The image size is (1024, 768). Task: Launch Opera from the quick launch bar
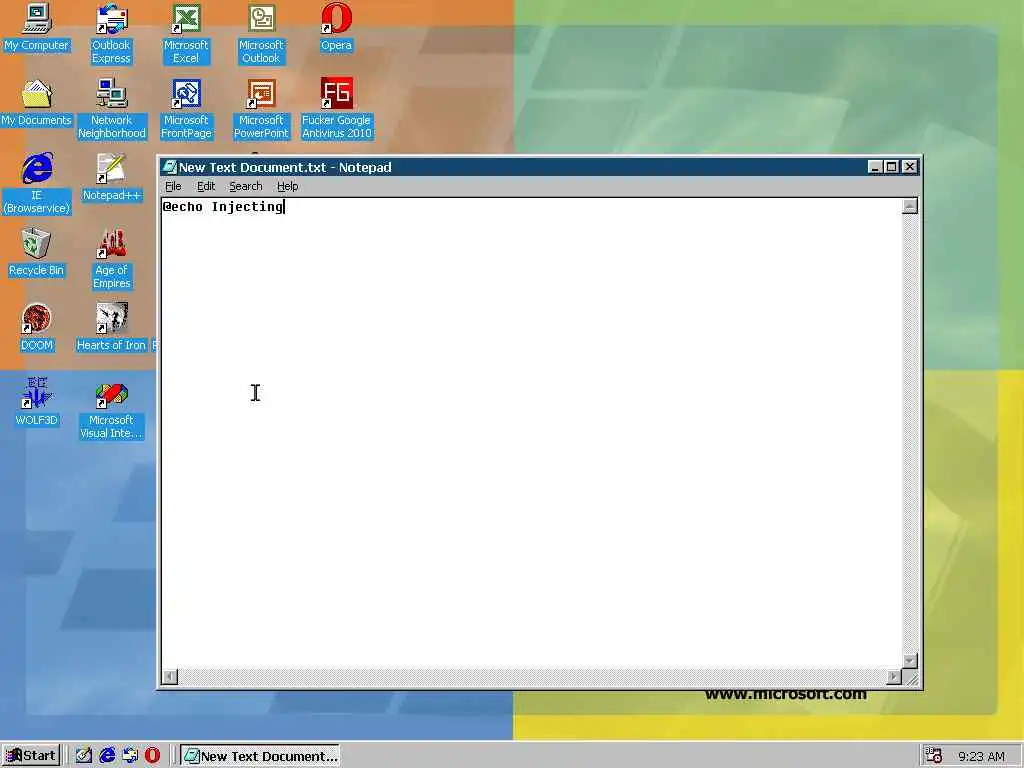(x=152, y=756)
